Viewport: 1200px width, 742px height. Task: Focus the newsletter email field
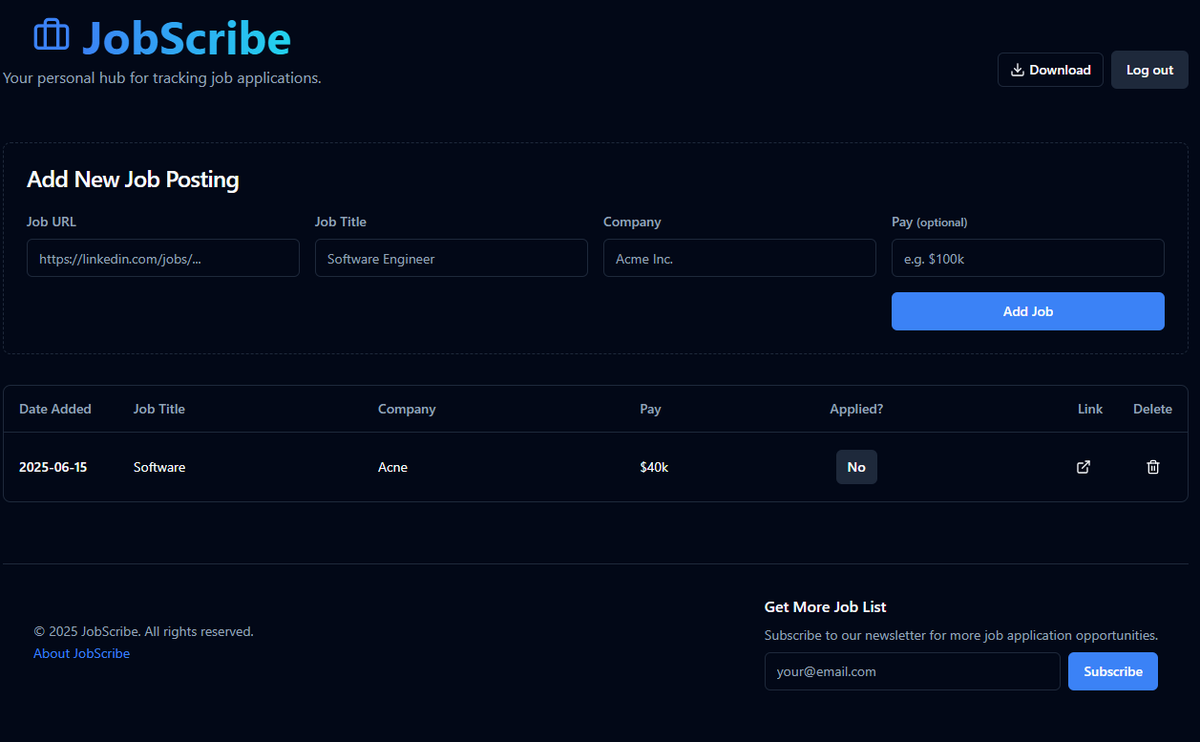[912, 672]
